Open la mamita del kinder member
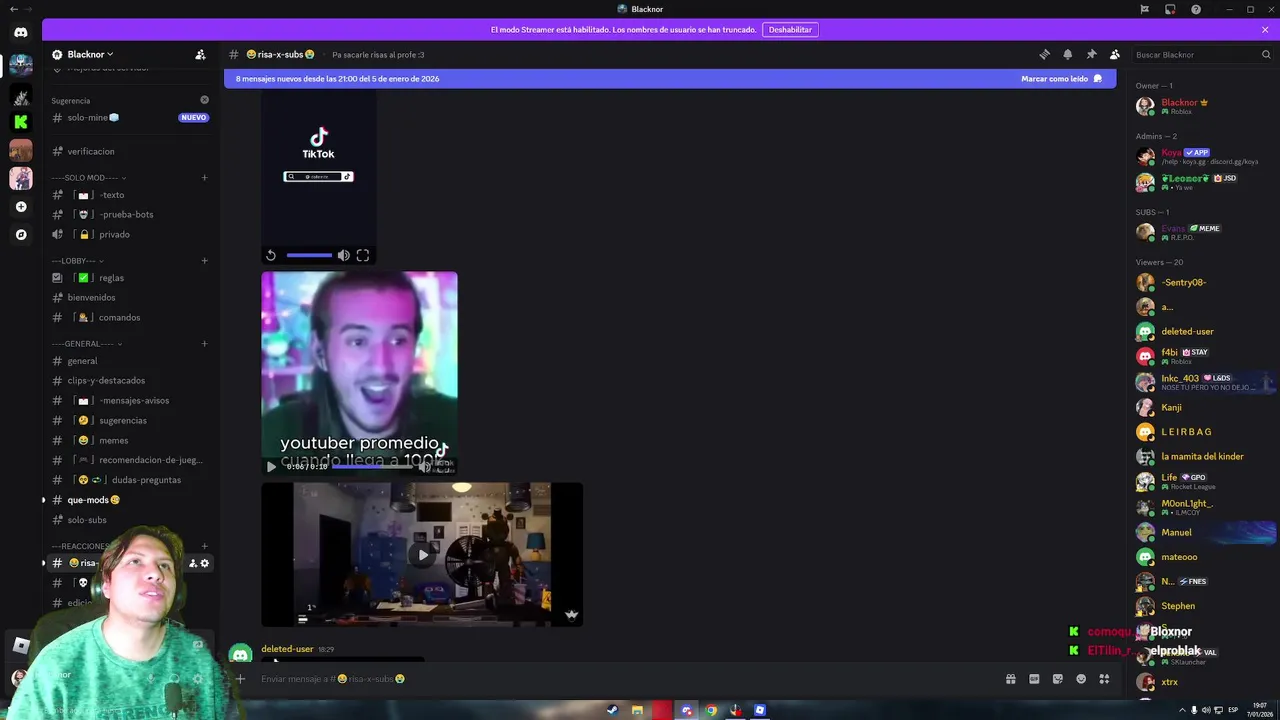The image size is (1280, 720). [1203, 457]
